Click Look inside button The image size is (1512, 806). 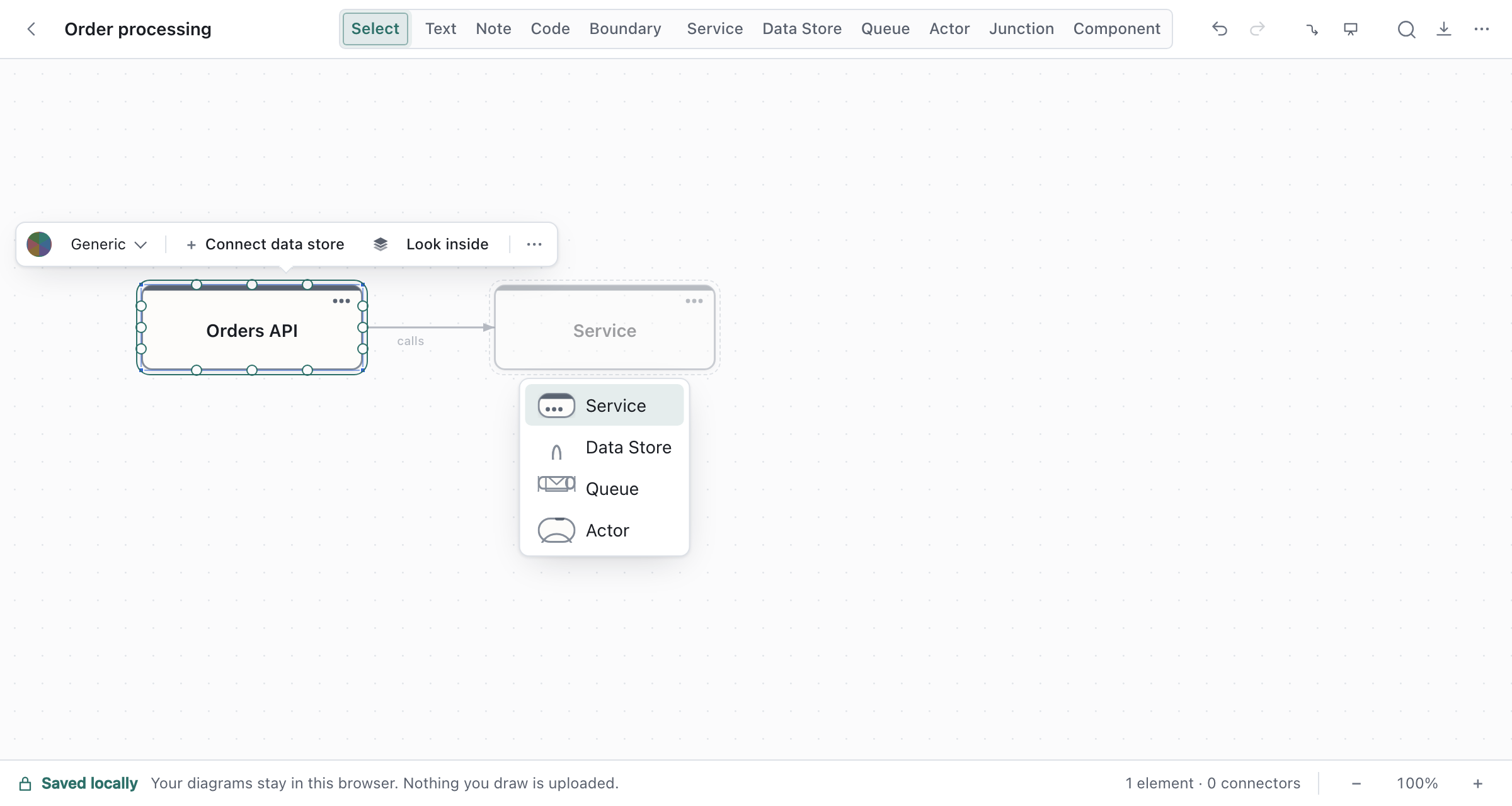(x=447, y=244)
